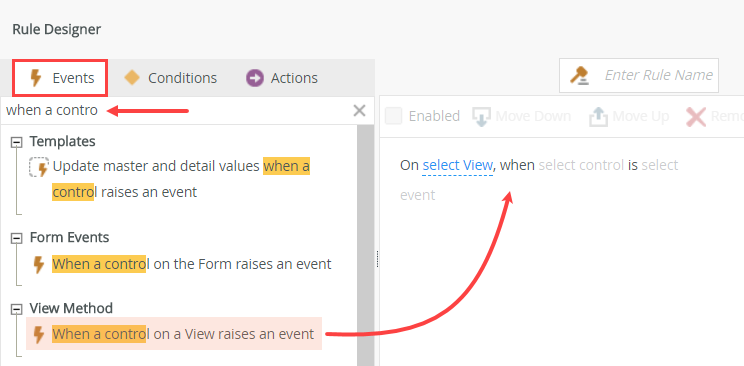Click the select control placeholder link
This screenshot has width=744, height=366.
point(581,165)
